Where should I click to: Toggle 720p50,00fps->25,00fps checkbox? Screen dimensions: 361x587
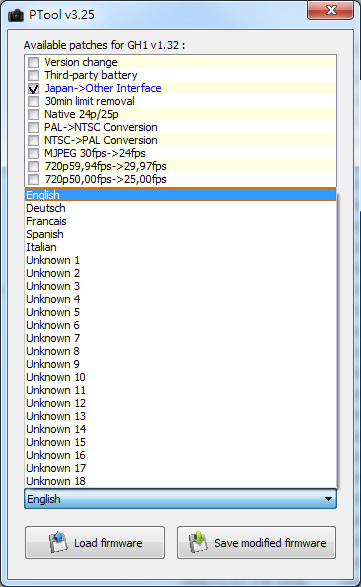click(x=33, y=179)
